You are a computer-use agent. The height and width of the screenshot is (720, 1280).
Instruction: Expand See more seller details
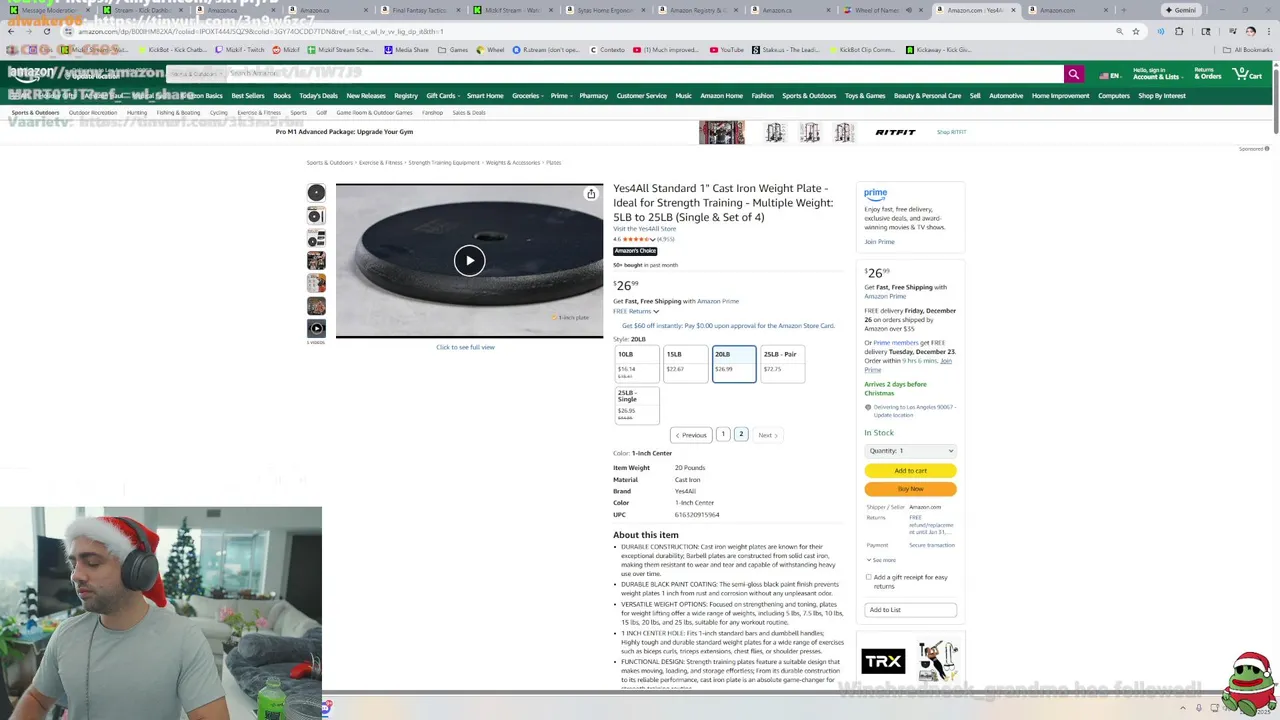881,560
